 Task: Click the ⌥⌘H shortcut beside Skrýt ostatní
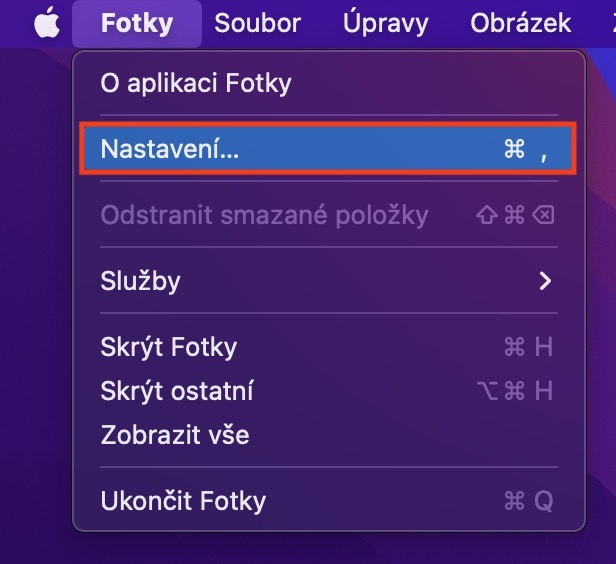point(515,391)
